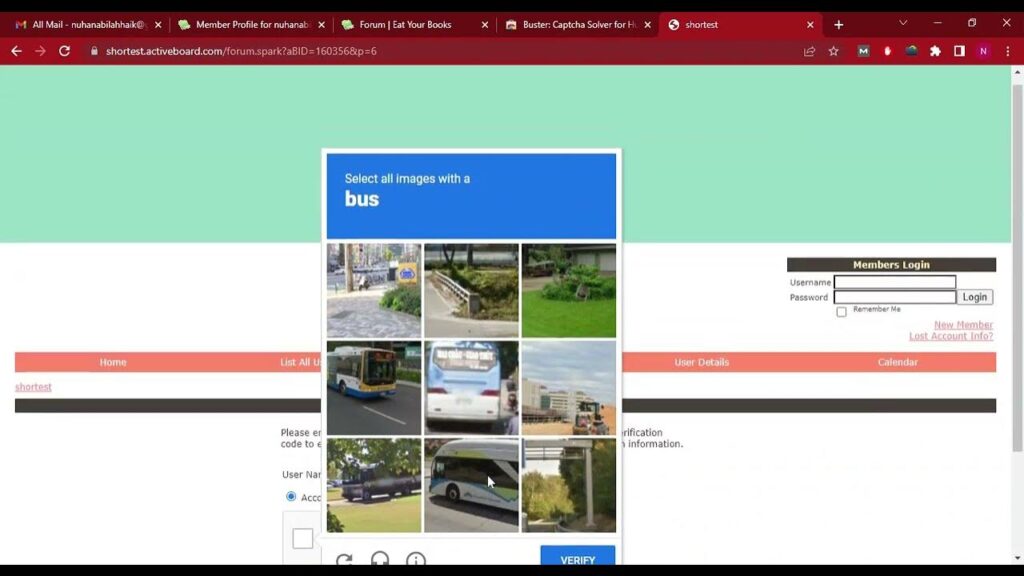The image size is (1024, 576).
Task: Click the cloud-shaped extension icon
Action: coord(911,51)
